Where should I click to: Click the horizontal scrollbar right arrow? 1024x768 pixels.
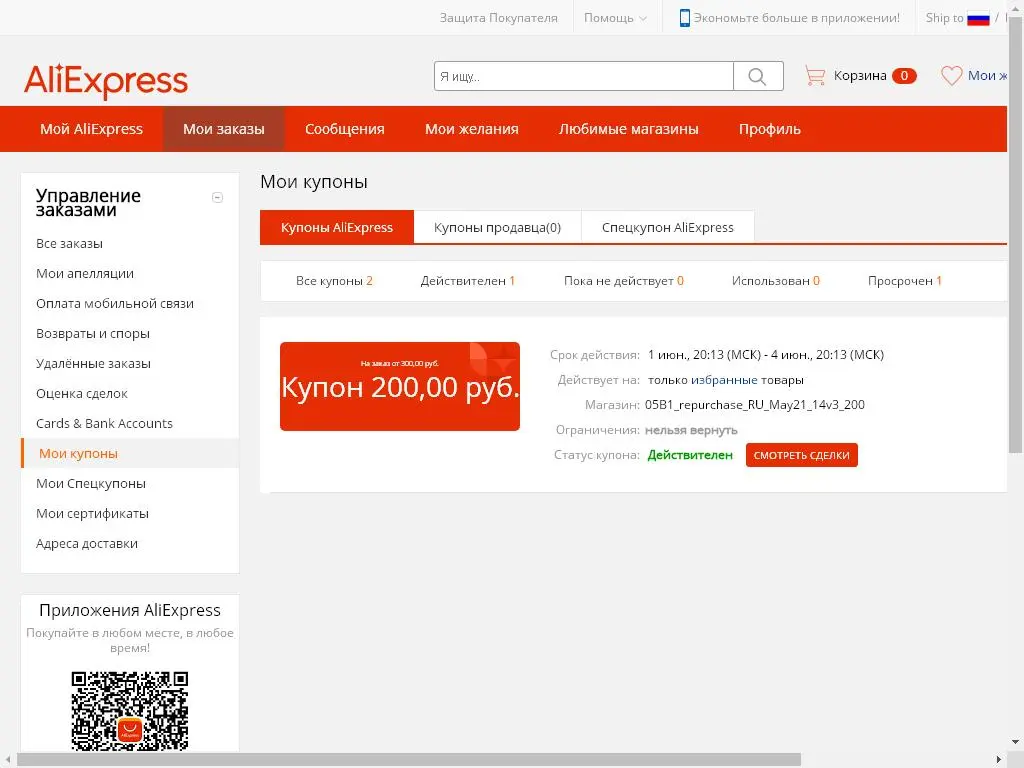(x=999, y=760)
